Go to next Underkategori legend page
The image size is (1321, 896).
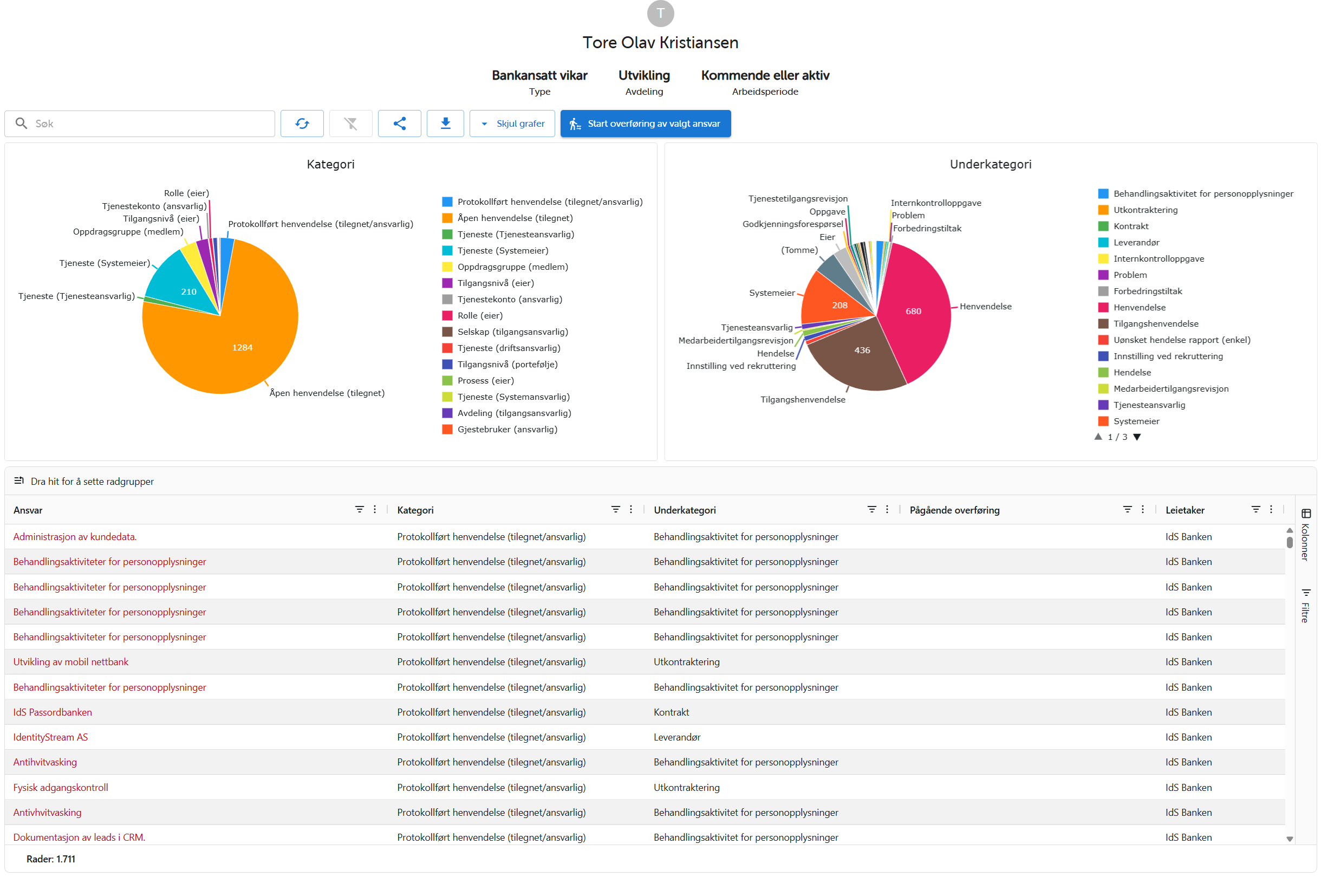pyautogui.click(x=1136, y=437)
